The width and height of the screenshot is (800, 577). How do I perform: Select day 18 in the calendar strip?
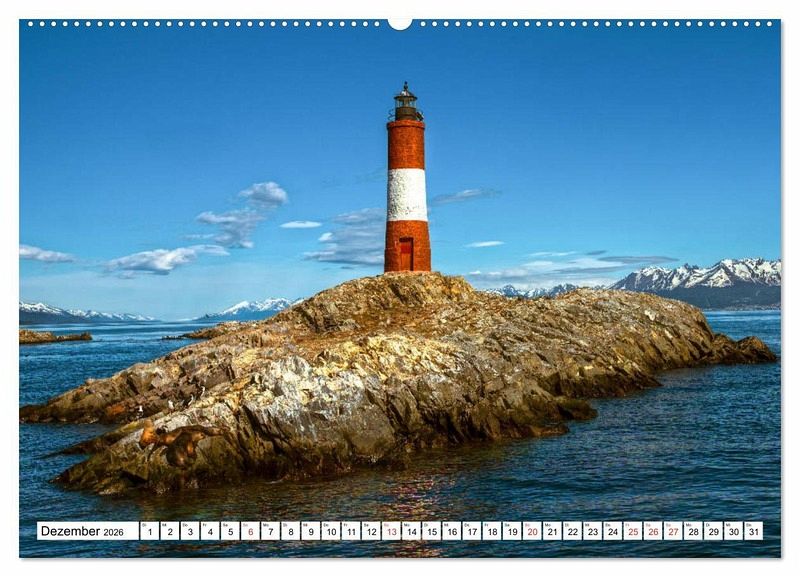[492, 531]
